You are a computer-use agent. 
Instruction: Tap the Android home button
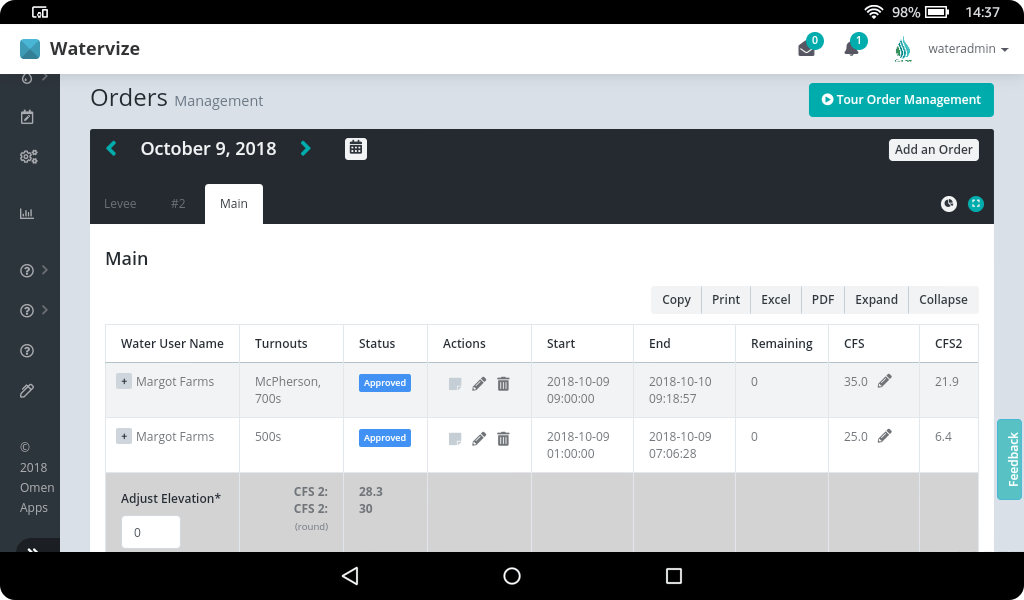point(512,575)
